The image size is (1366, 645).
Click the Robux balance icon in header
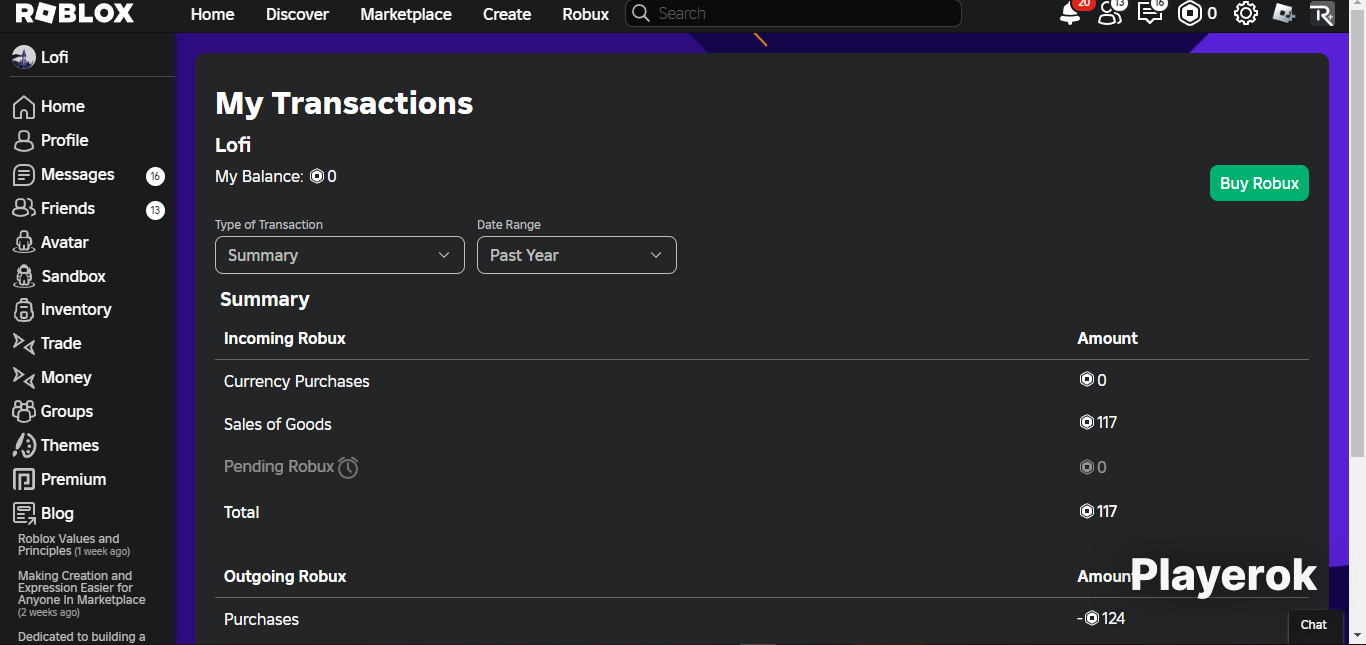tap(1190, 14)
